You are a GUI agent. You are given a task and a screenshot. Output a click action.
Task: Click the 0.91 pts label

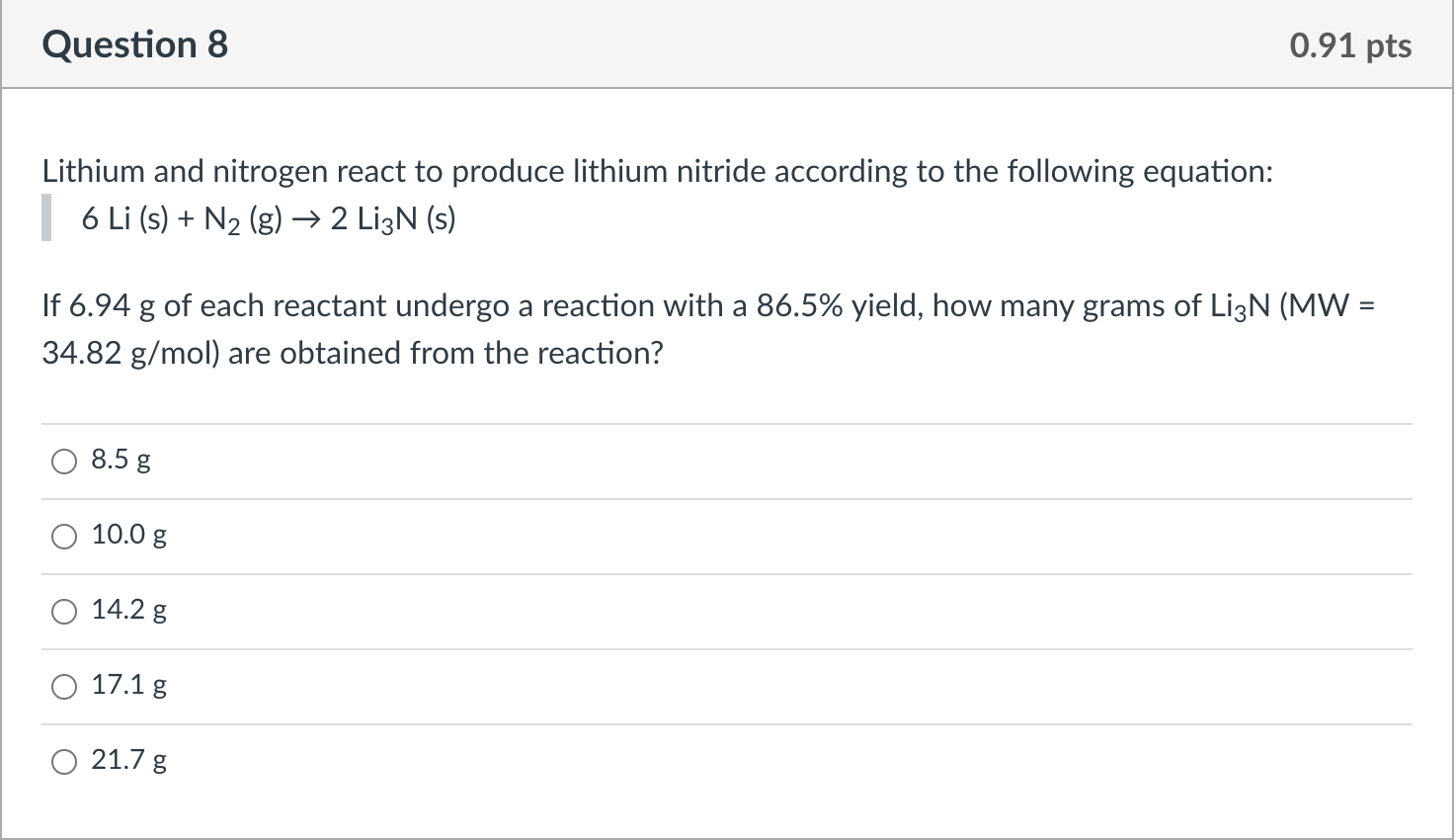pyautogui.click(x=1350, y=44)
